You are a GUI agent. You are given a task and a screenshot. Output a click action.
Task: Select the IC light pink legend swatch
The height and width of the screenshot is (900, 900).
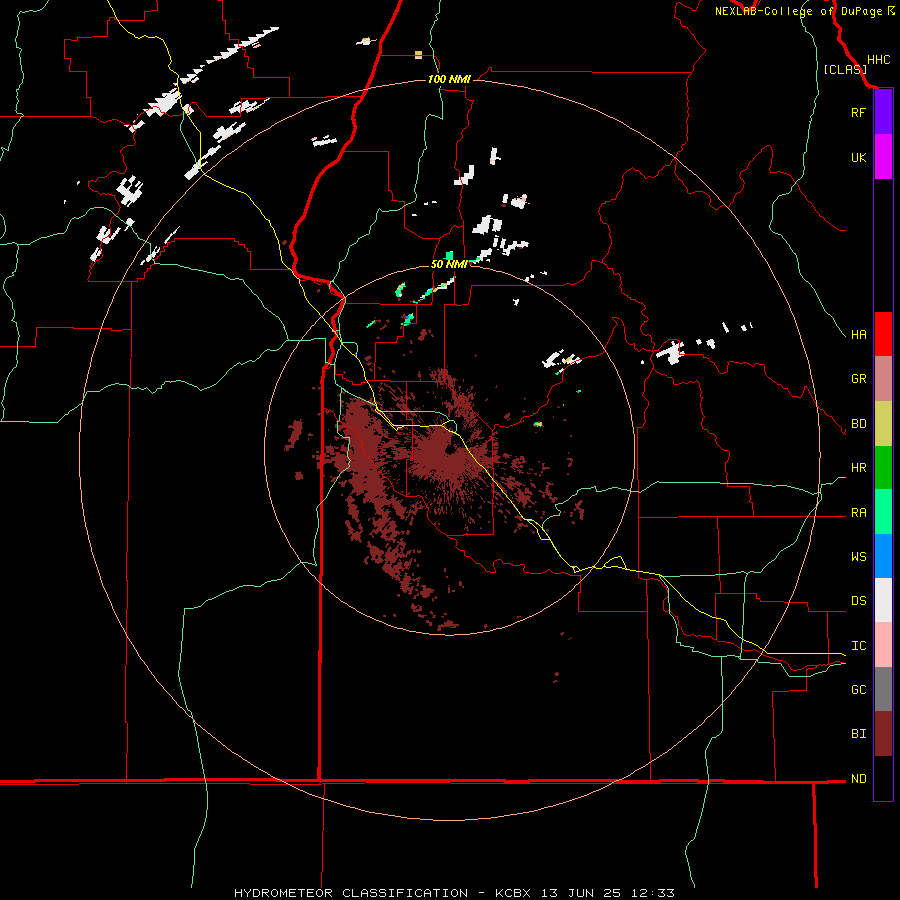point(883,645)
